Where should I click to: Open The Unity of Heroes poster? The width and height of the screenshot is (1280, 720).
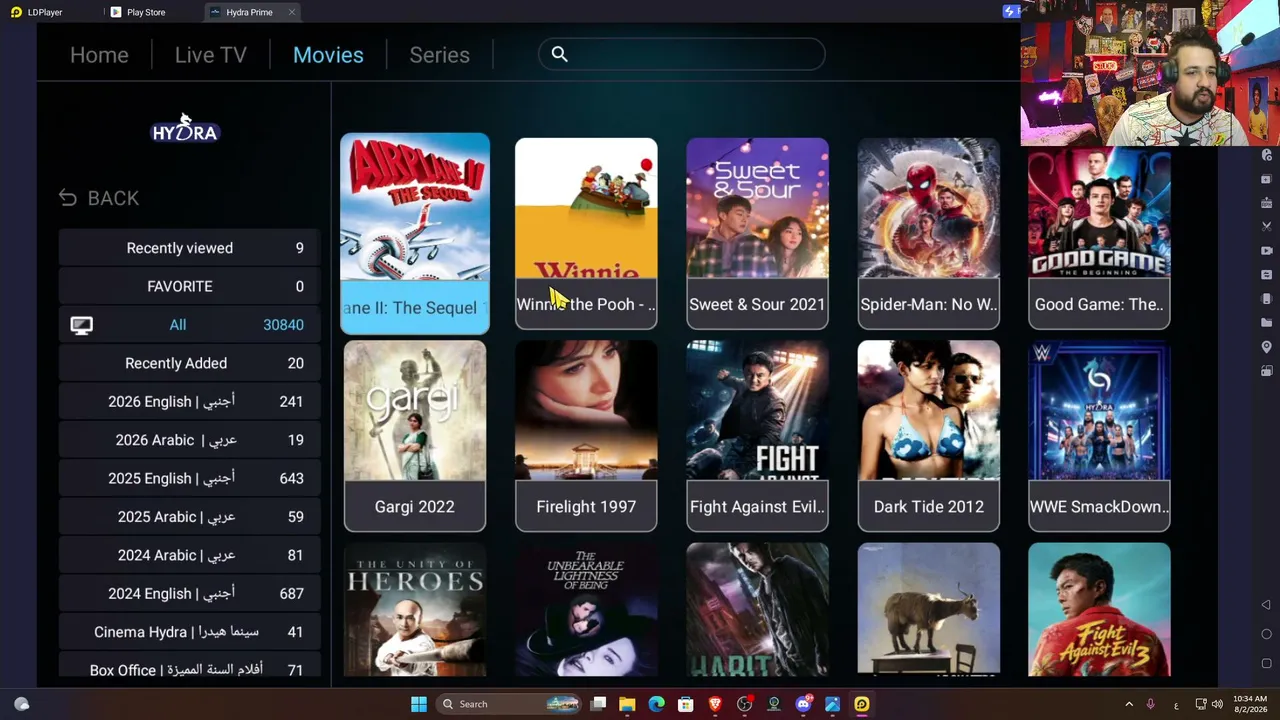pyautogui.click(x=415, y=610)
